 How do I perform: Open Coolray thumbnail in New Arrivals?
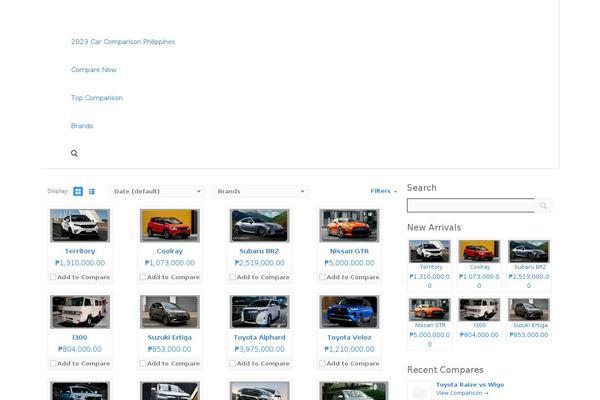click(x=479, y=251)
